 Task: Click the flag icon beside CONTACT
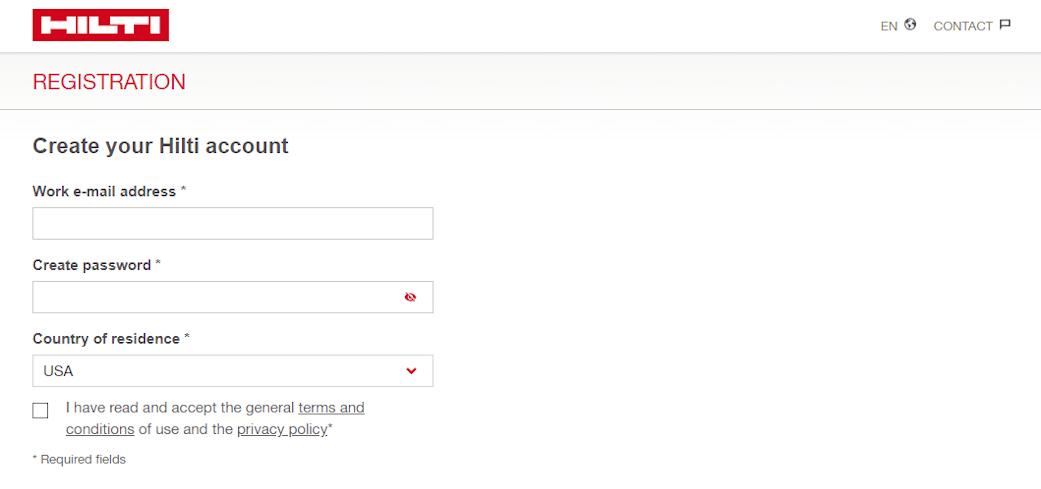pos(1005,25)
